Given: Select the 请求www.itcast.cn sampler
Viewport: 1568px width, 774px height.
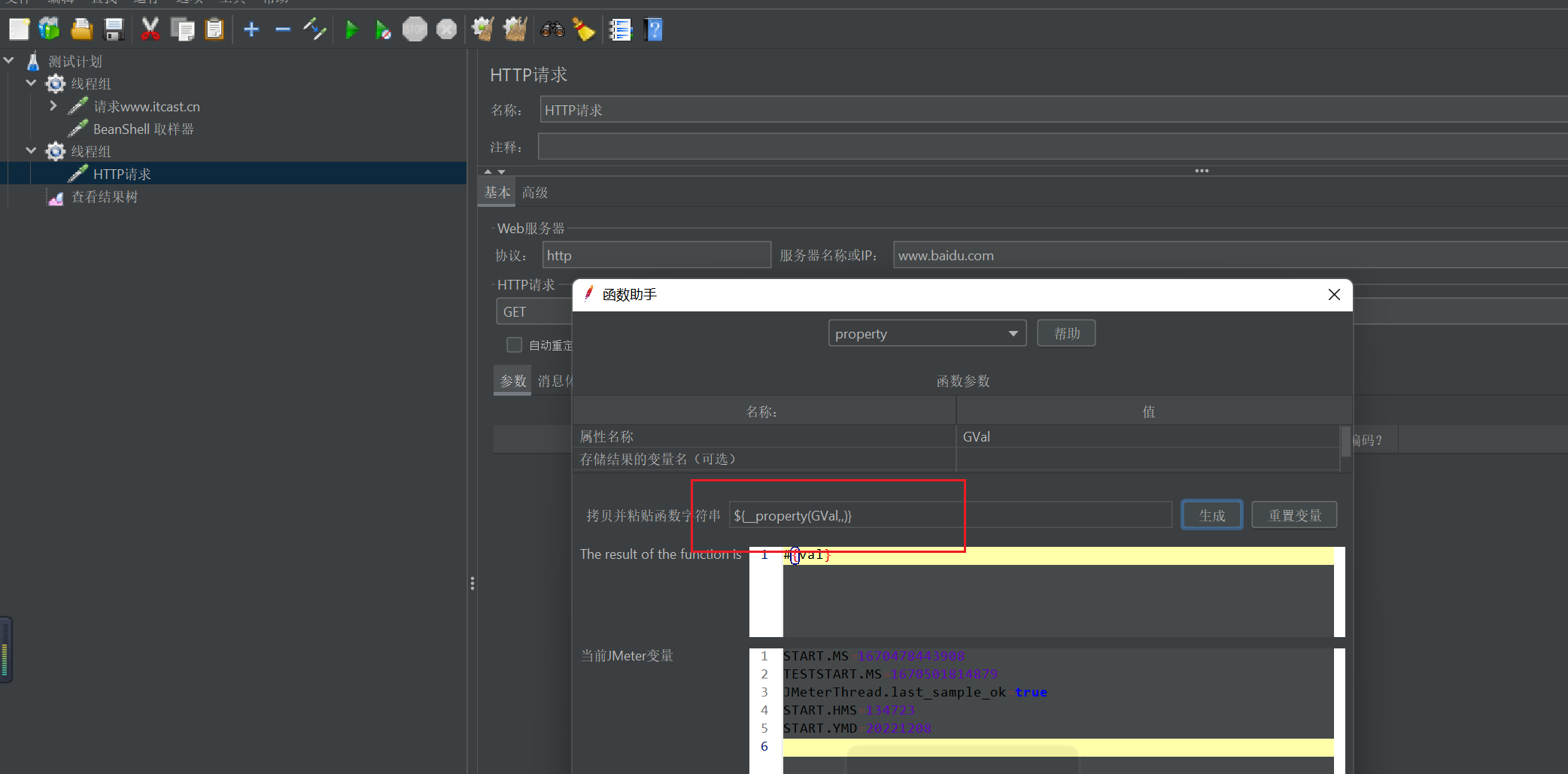Looking at the screenshot, I should 147,107.
